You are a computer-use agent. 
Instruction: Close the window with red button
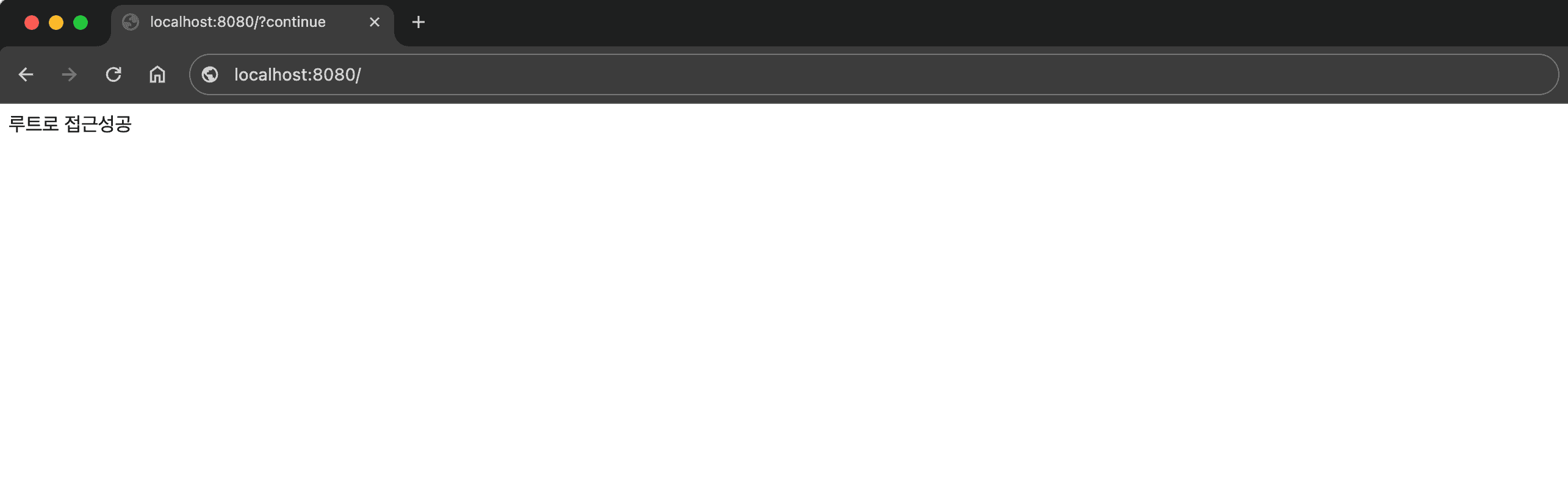(x=32, y=23)
